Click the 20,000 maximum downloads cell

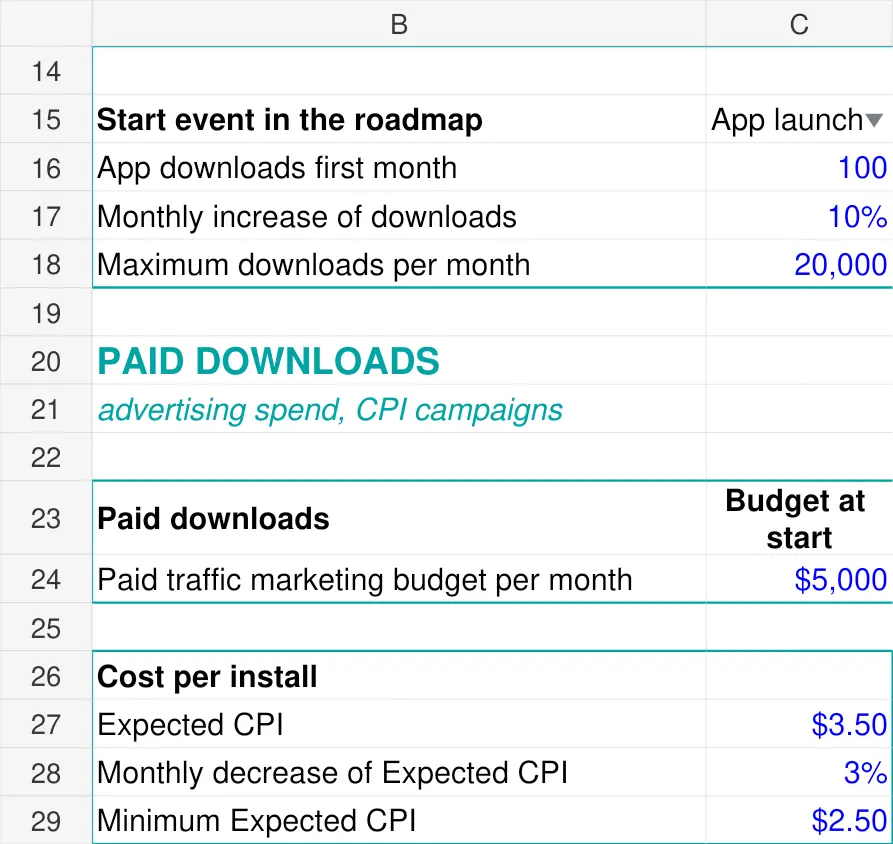point(800,264)
